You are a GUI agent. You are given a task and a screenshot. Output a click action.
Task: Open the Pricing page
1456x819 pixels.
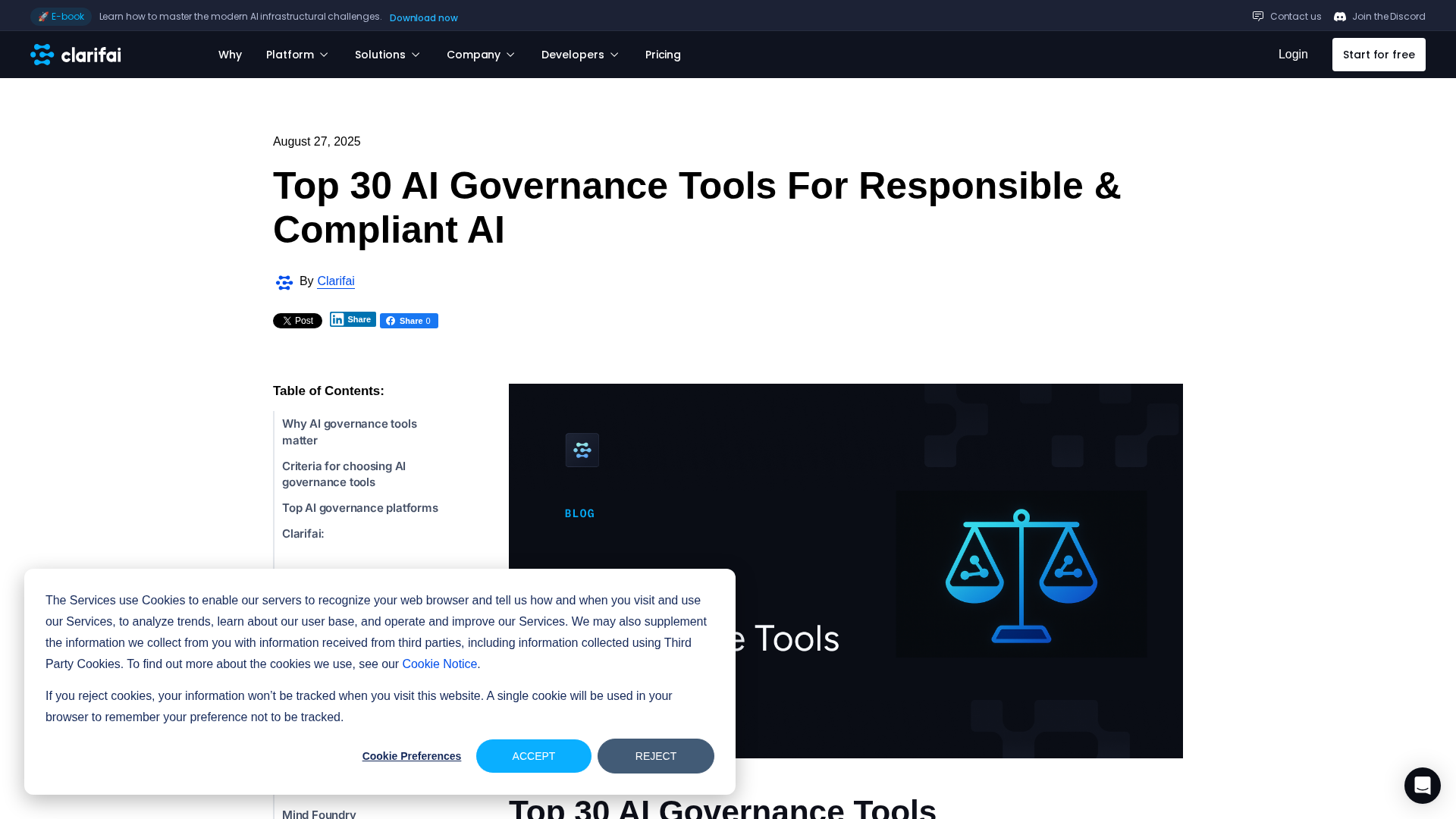click(663, 55)
